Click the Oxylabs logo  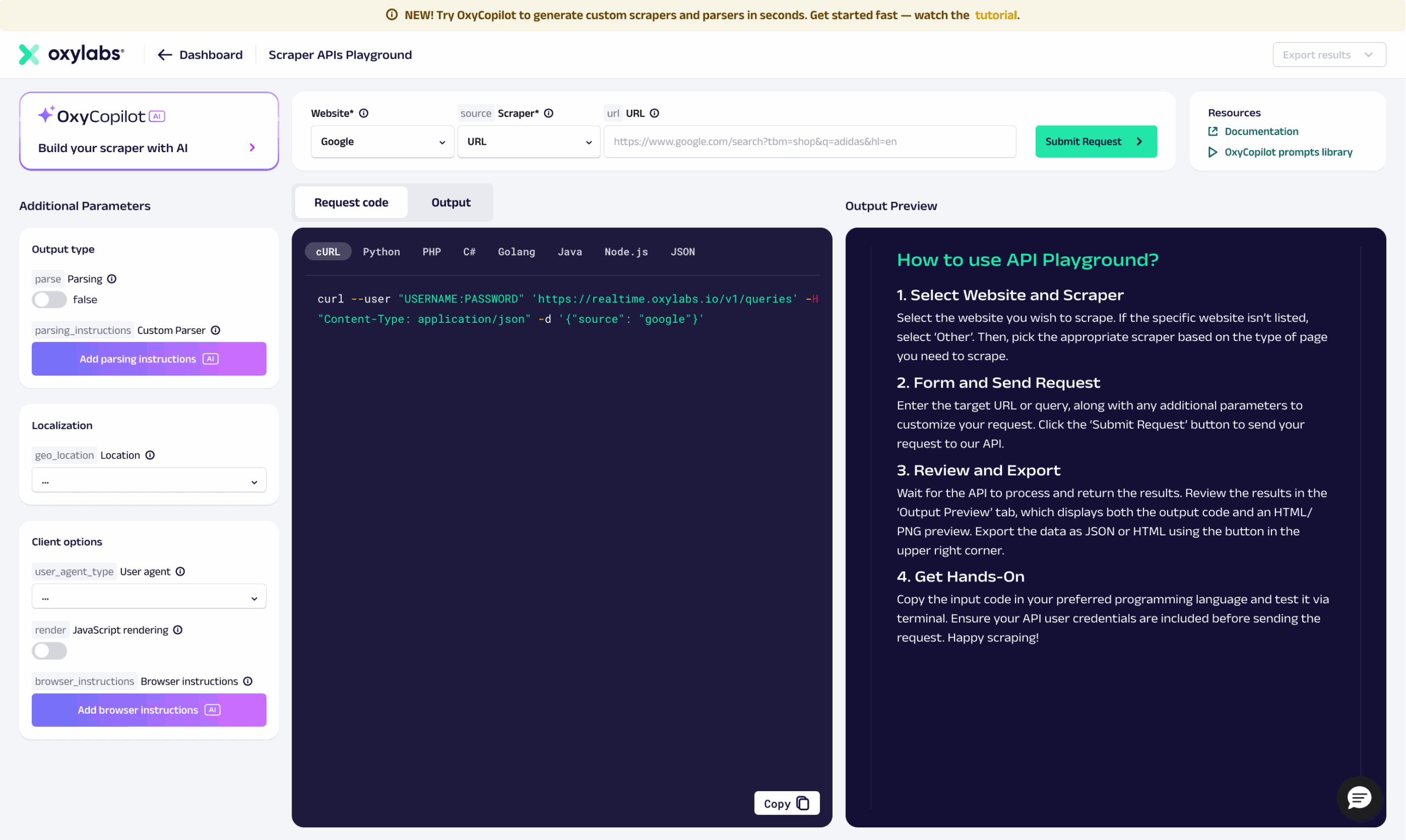click(x=71, y=54)
